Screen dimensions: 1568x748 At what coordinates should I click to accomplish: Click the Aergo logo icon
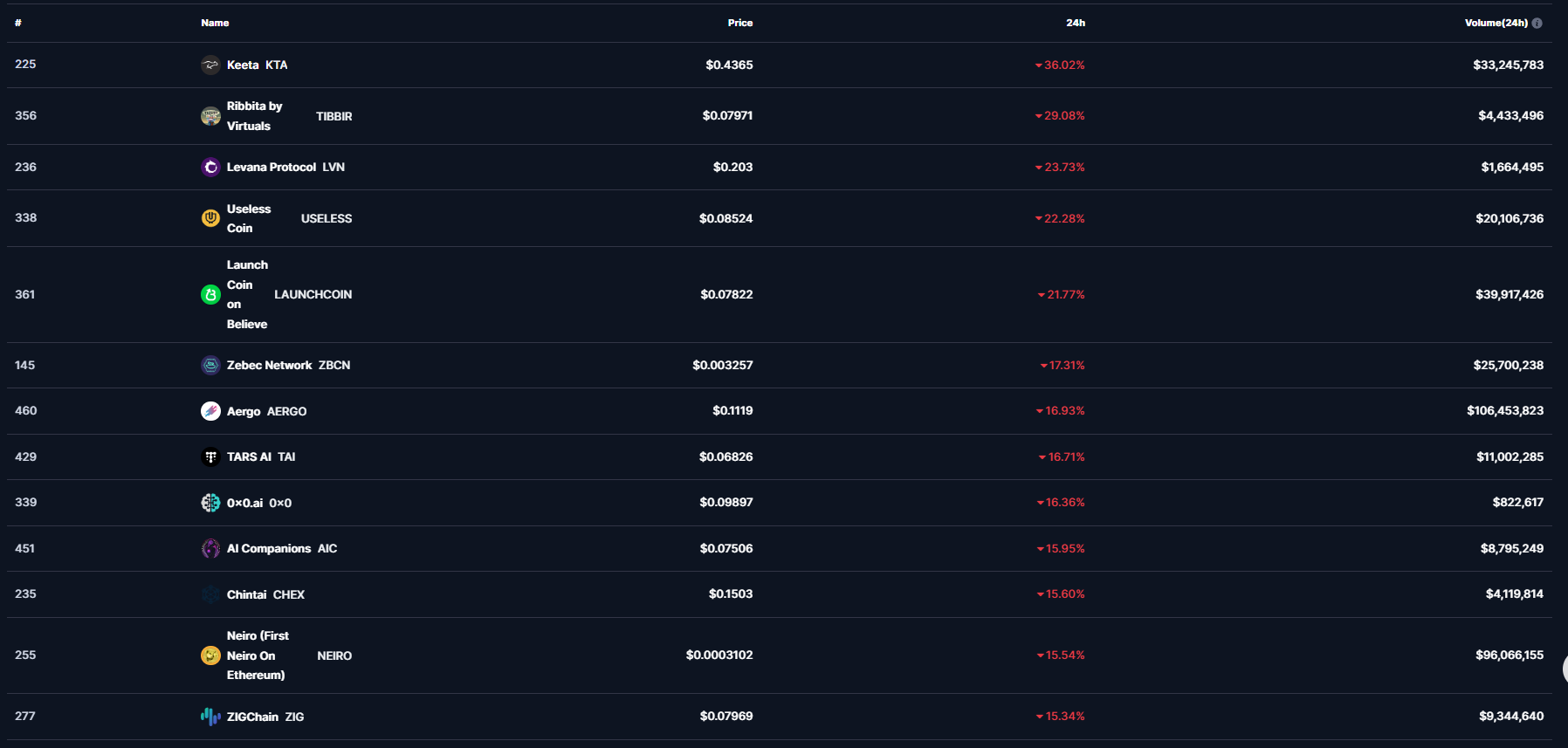click(210, 411)
